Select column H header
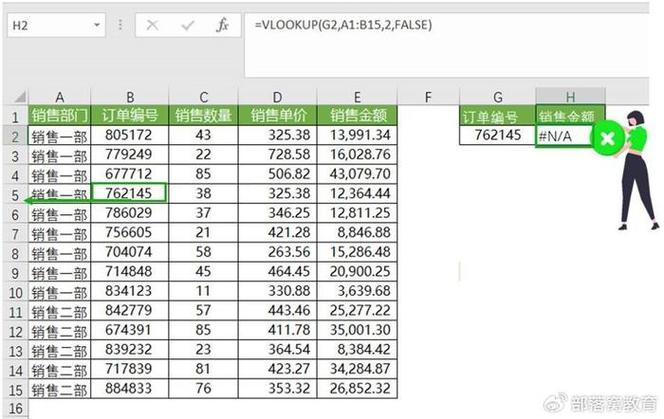The image size is (664, 419). tap(570, 97)
